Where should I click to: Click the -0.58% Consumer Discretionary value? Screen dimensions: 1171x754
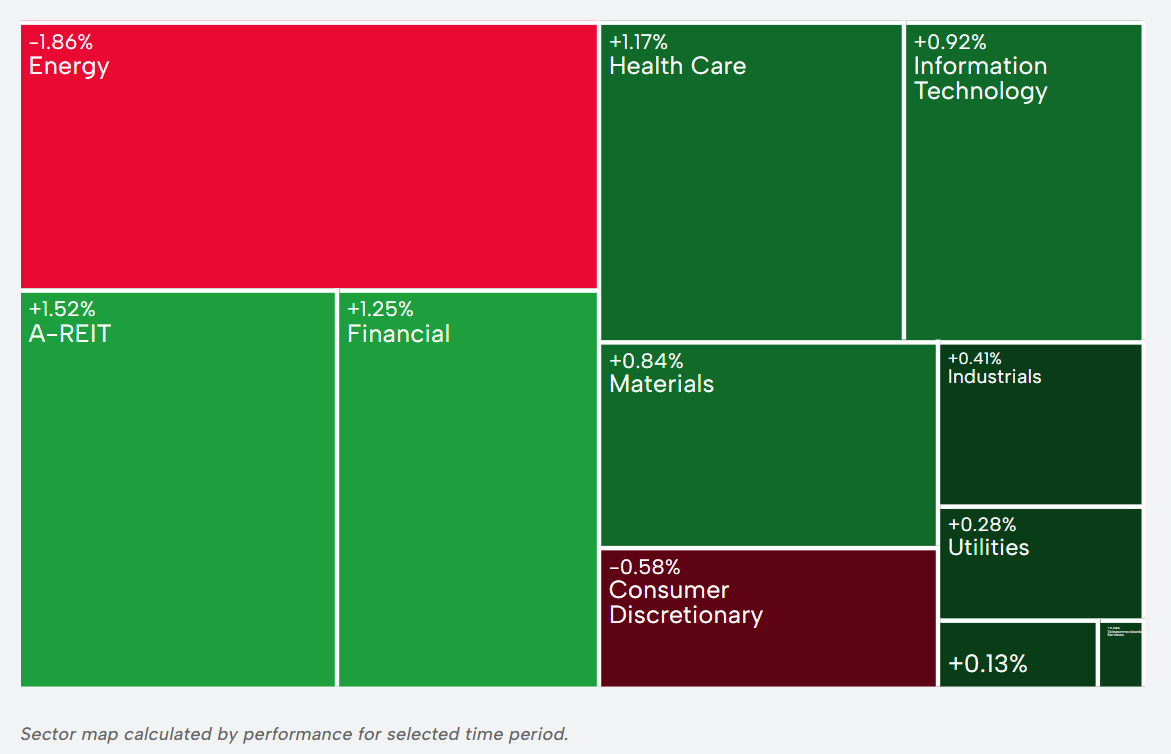[644, 567]
